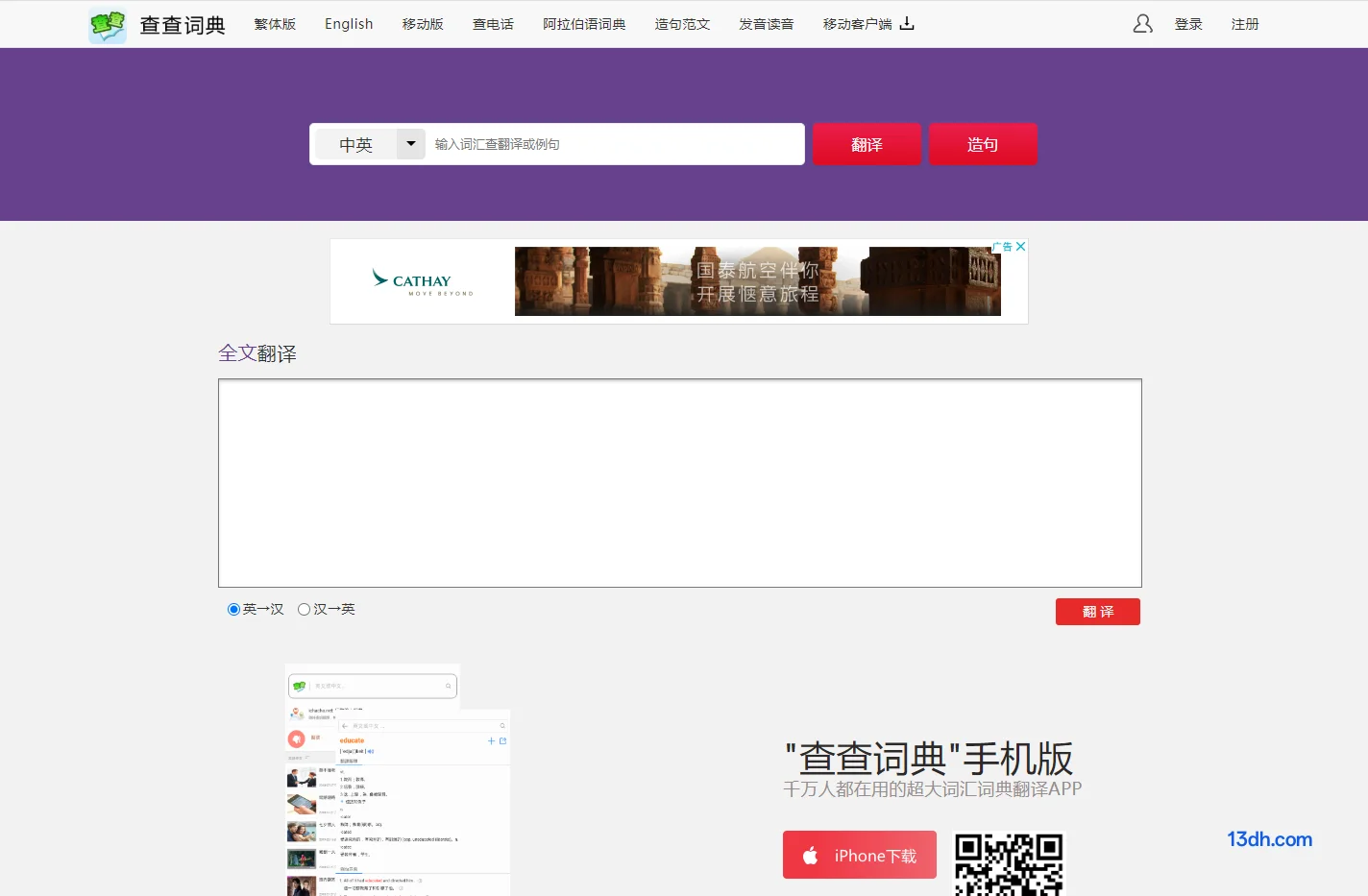Viewport: 1368px width, 896px height.
Task: Open the 阿拉伯语词典 menu item
Action: point(584,24)
